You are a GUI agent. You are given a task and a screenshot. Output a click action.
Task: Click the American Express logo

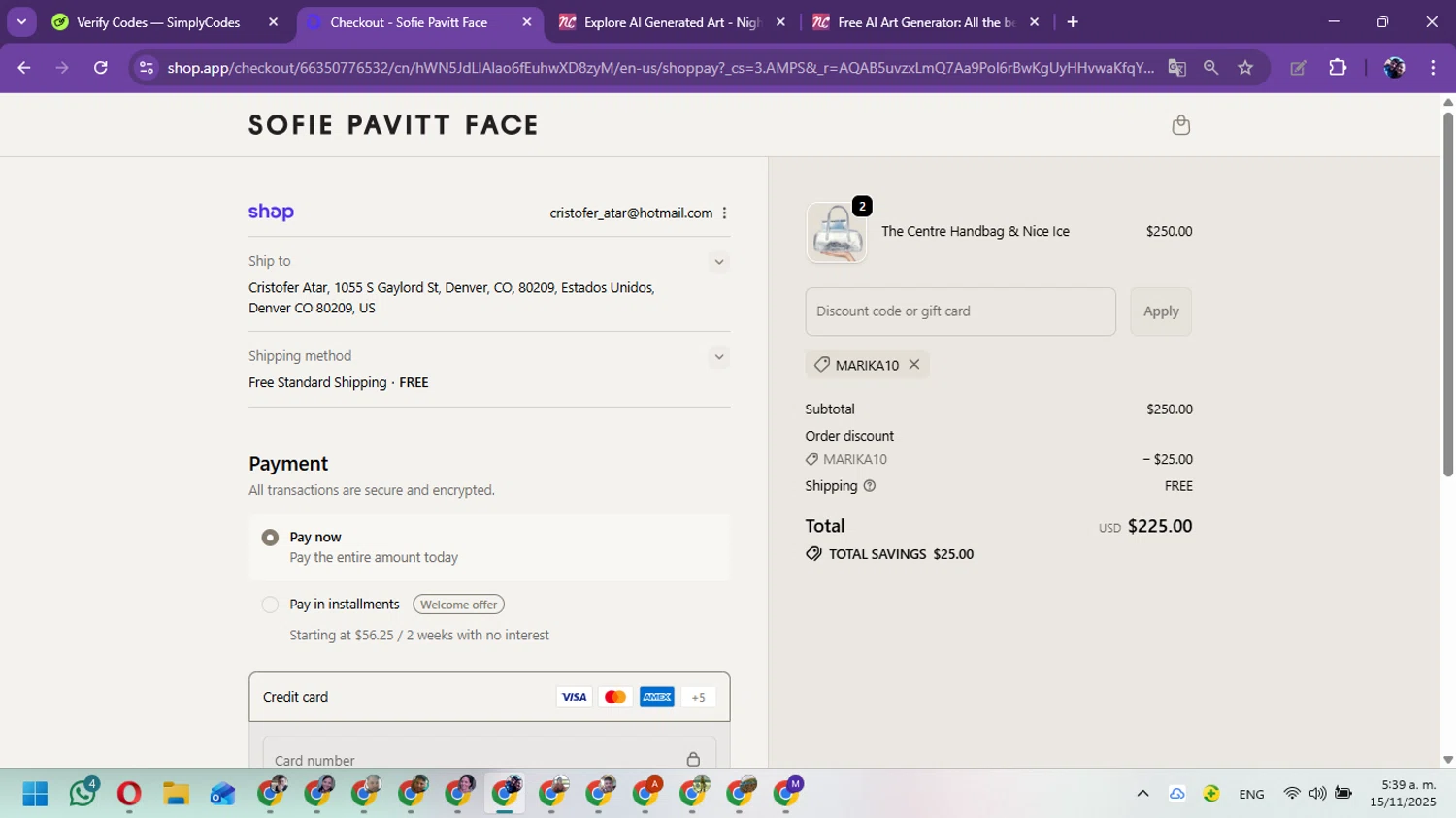click(x=657, y=697)
